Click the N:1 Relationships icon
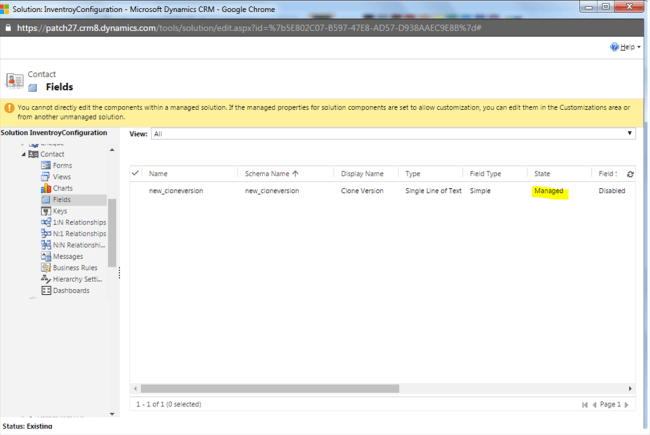Image resolution: width=650 pixels, height=435 pixels. [x=46, y=234]
